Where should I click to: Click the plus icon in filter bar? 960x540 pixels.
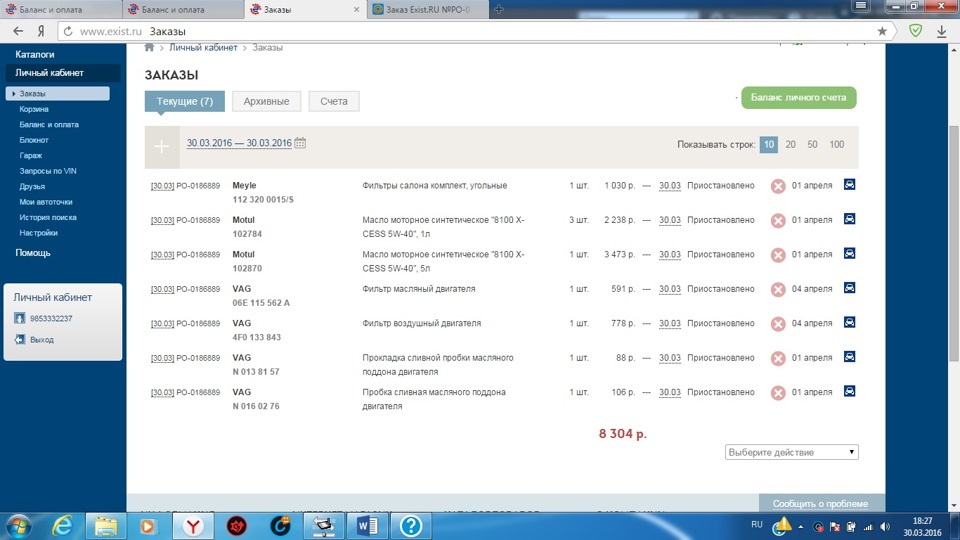tap(162, 147)
